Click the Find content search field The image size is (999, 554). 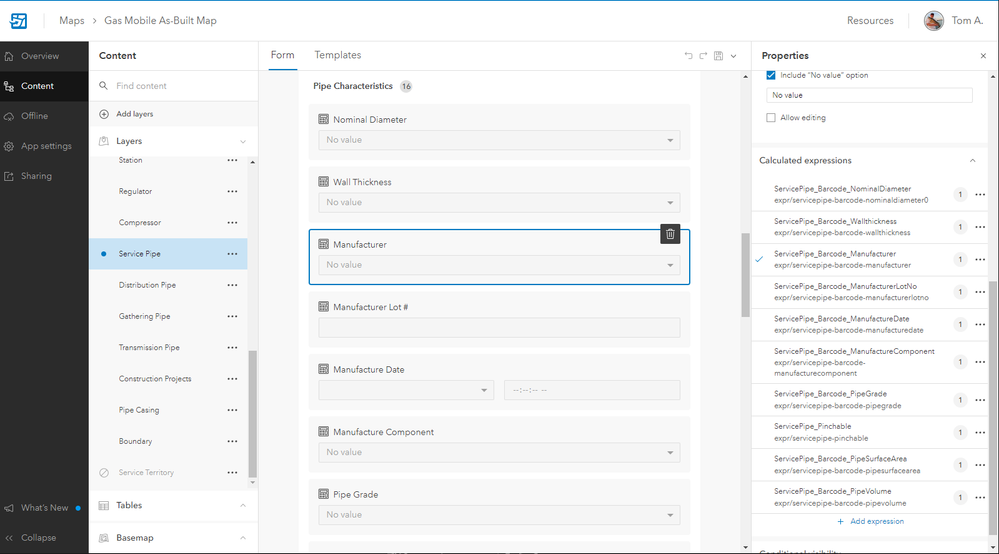(175, 86)
